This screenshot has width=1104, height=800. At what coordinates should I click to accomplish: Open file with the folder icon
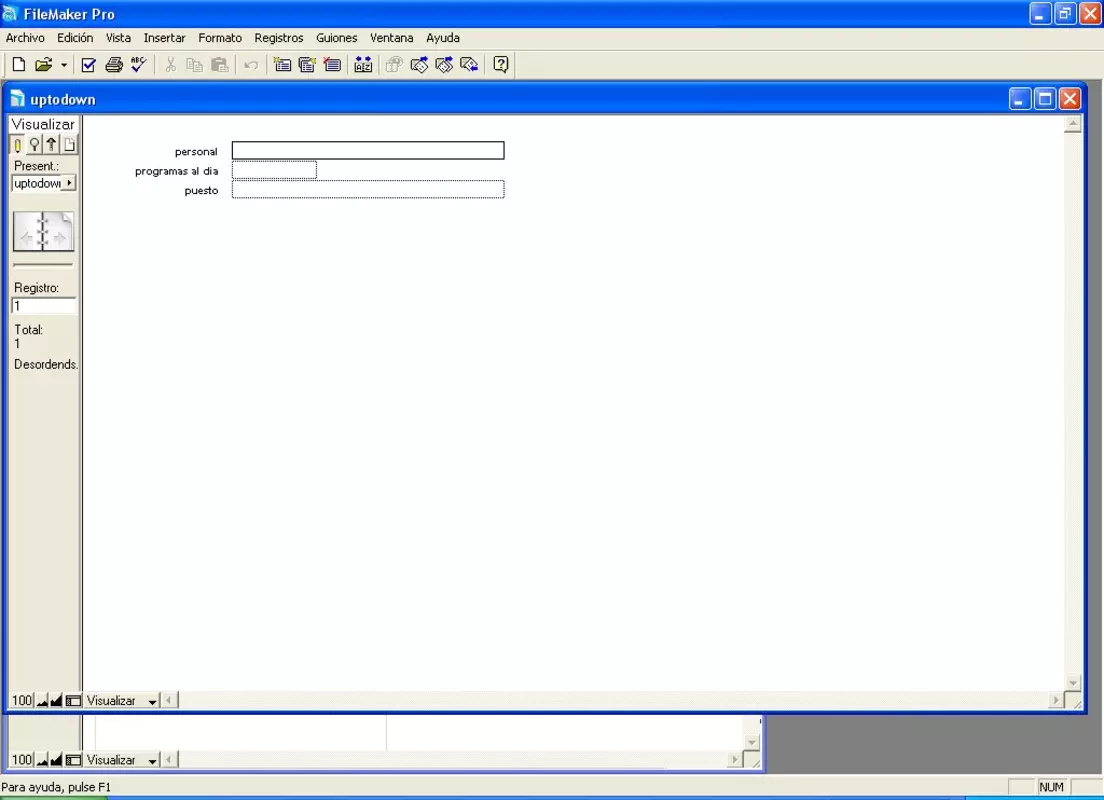(44, 65)
